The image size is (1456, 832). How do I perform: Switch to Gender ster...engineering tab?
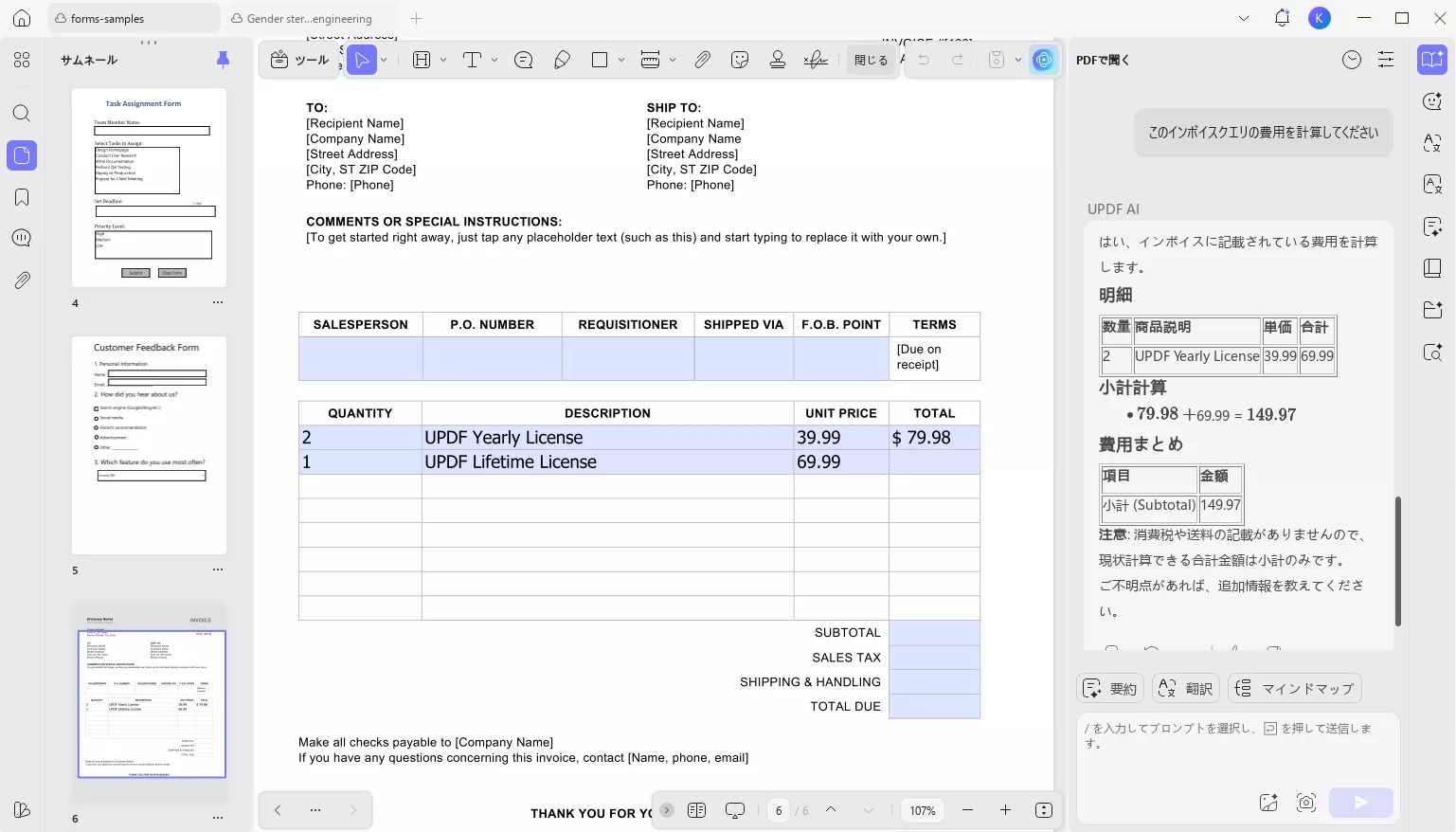click(x=309, y=18)
